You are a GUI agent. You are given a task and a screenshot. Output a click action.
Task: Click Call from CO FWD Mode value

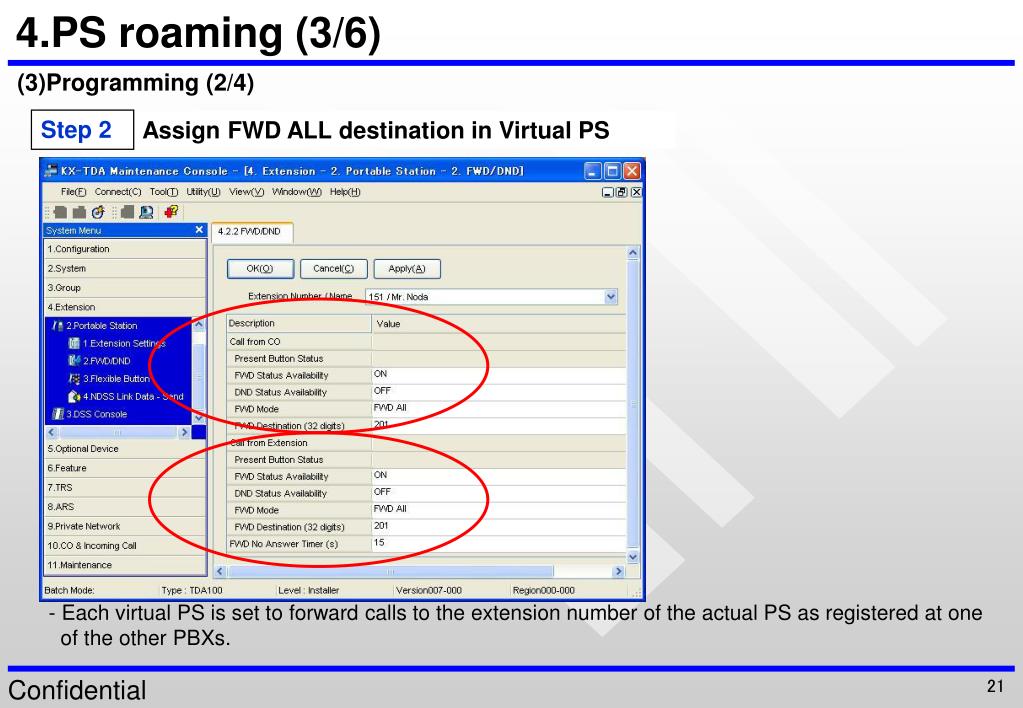coord(498,408)
